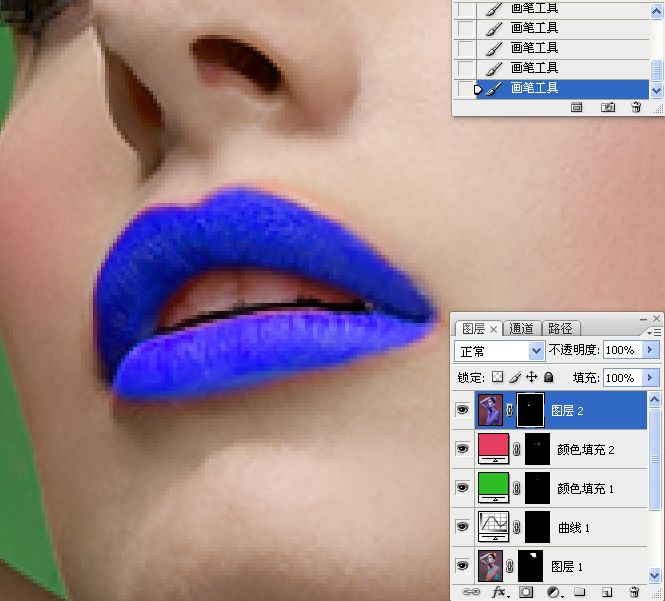Open the 不透明度 opacity slider arrow
This screenshot has width=665, height=601.
649,350
